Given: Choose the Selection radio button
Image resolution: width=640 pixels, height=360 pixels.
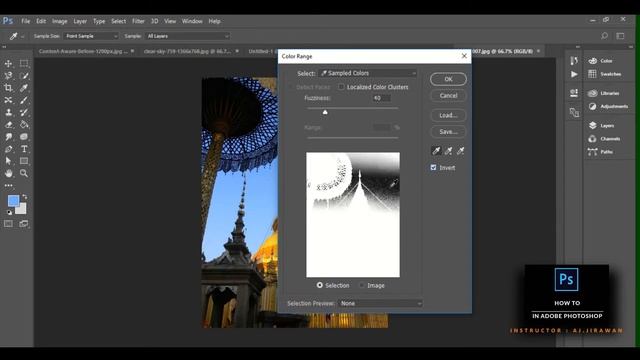Looking at the screenshot, I should pyautogui.click(x=320, y=285).
